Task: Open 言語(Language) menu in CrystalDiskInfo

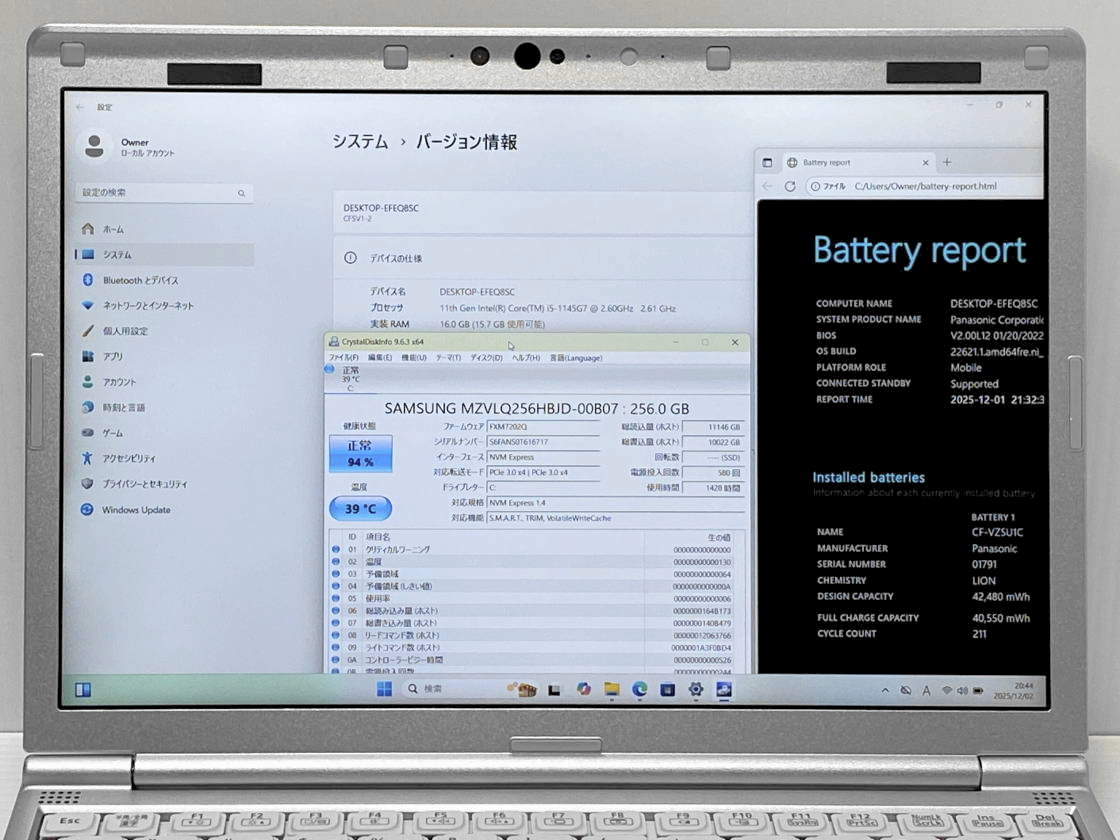Action: point(576,357)
